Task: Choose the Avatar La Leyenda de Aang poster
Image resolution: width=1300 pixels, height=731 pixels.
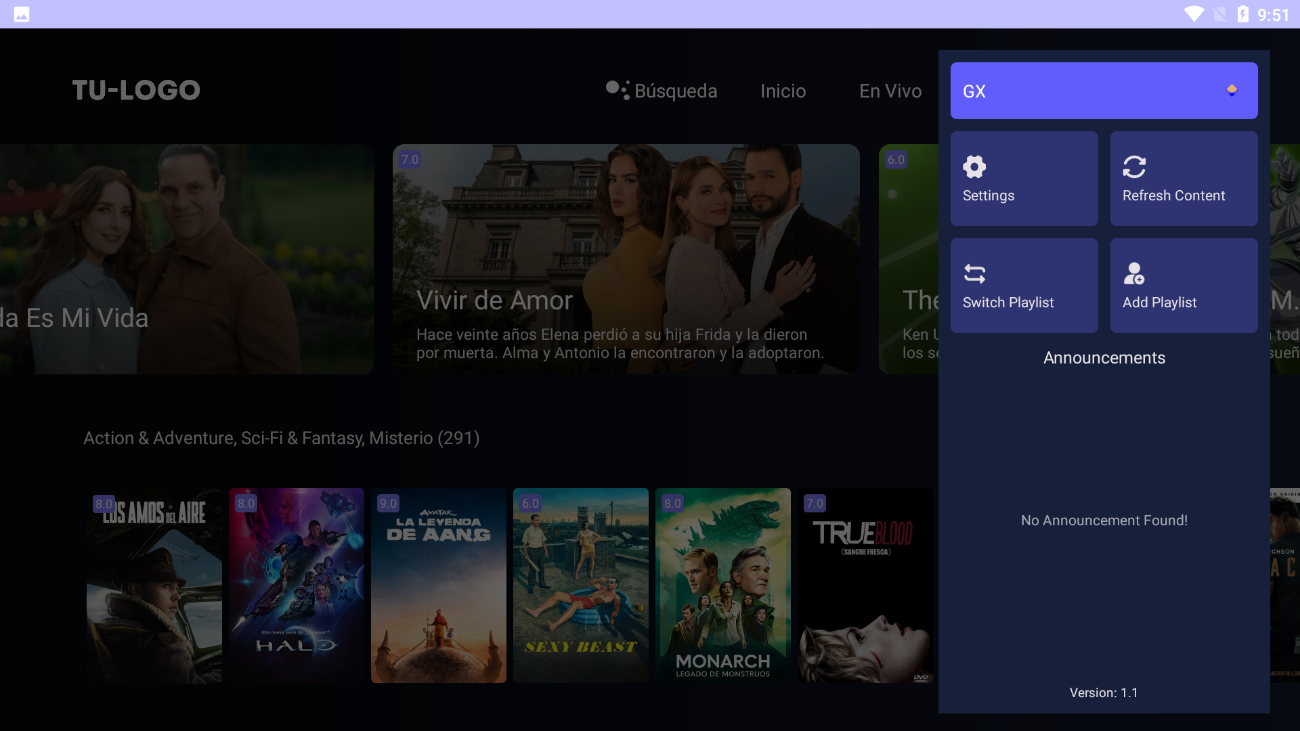Action: pyautogui.click(x=438, y=585)
